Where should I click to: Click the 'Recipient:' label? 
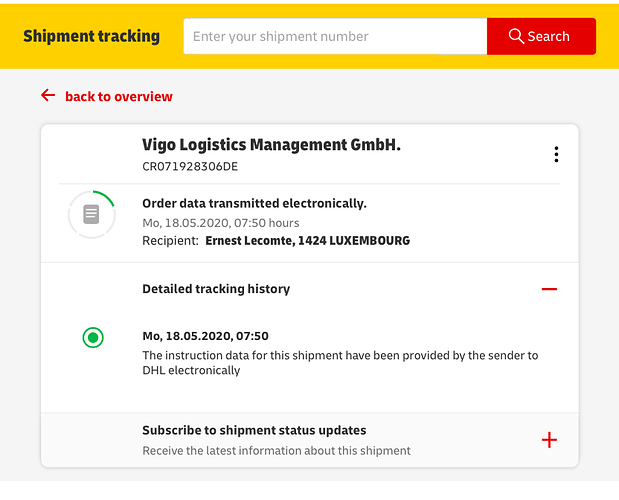(170, 241)
